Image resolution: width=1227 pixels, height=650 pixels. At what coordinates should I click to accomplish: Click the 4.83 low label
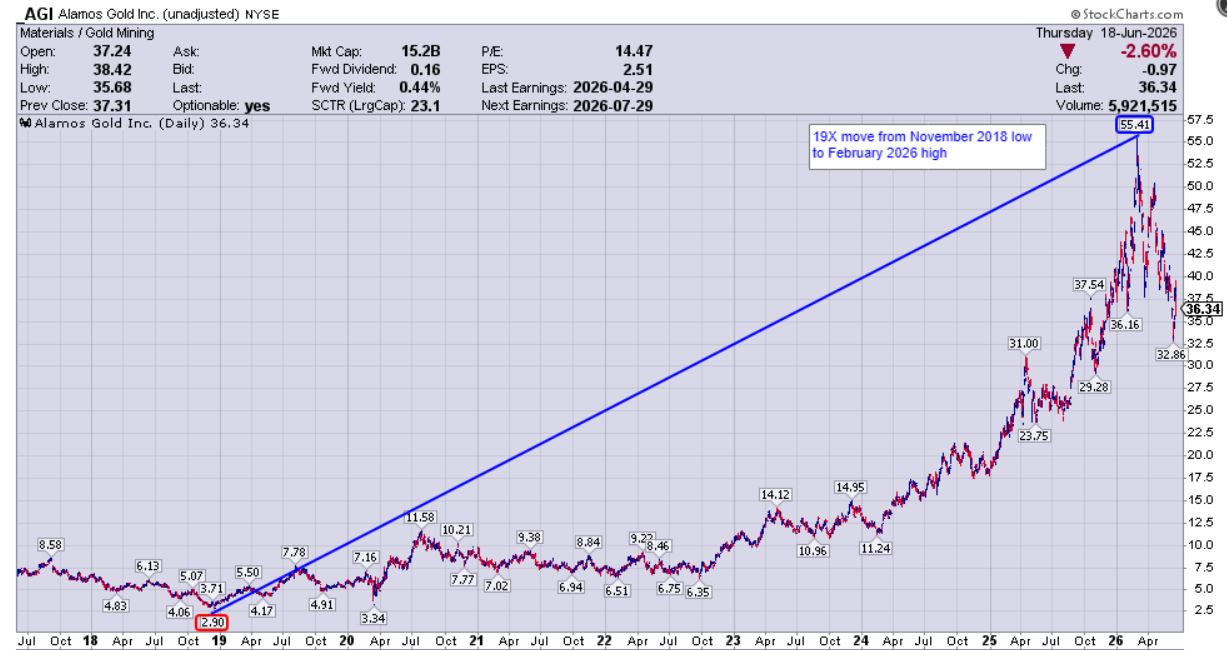coord(116,606)
